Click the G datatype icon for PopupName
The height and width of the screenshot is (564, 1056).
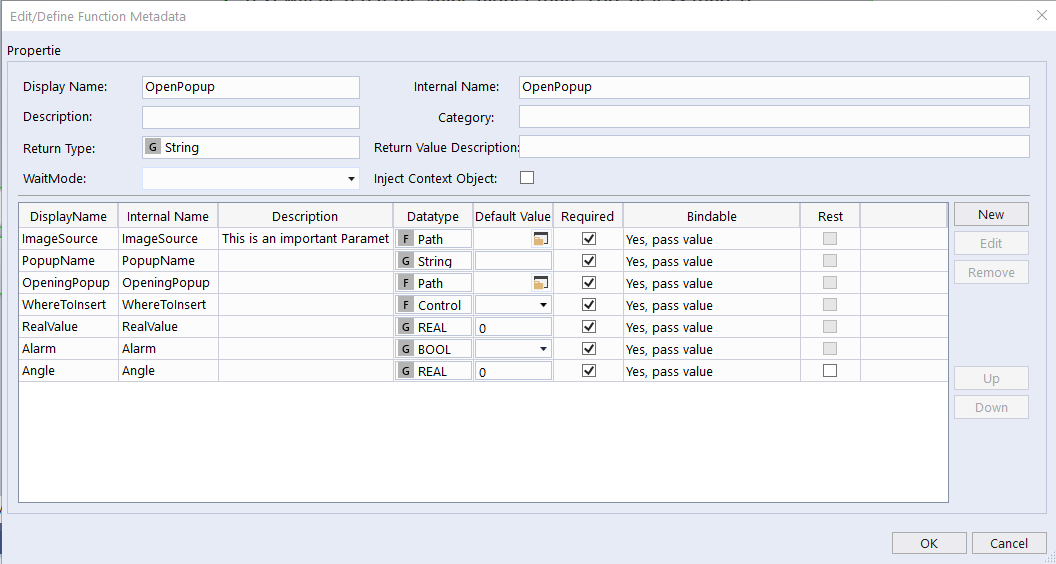pos(406,261)
